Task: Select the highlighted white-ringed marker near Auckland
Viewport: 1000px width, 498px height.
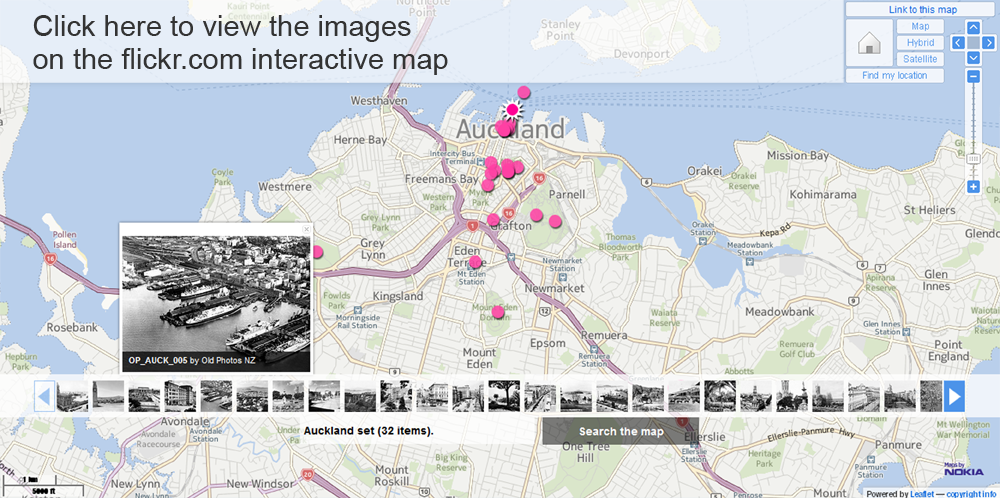Action: [x=513, y=110]
